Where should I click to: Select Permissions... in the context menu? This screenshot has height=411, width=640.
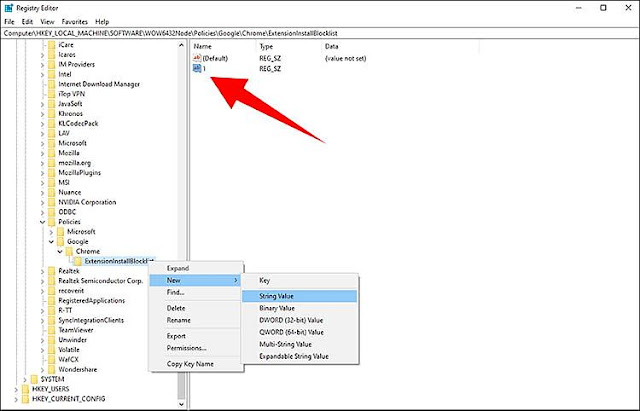pos(195,348)
